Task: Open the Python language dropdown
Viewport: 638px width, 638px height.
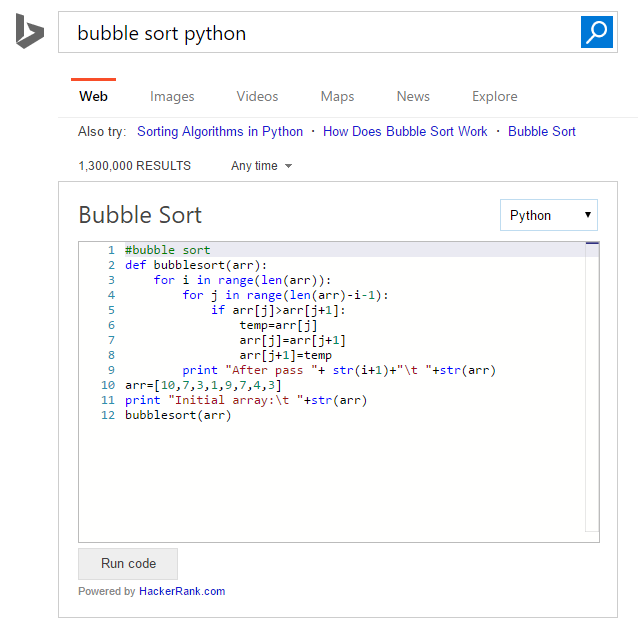Action: tap(548, 215)
